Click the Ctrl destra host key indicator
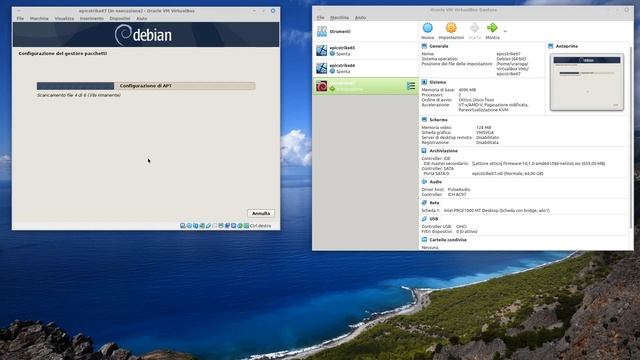 tap(260, 226)
